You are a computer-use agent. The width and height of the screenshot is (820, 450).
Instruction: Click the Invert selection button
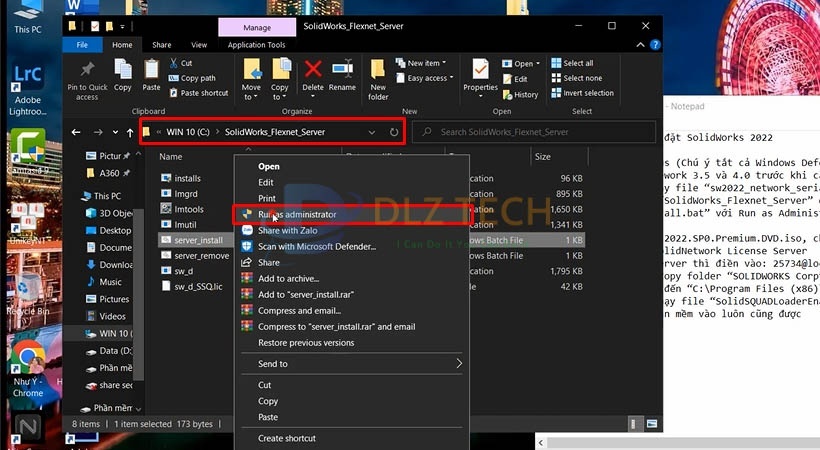point(587,93)
